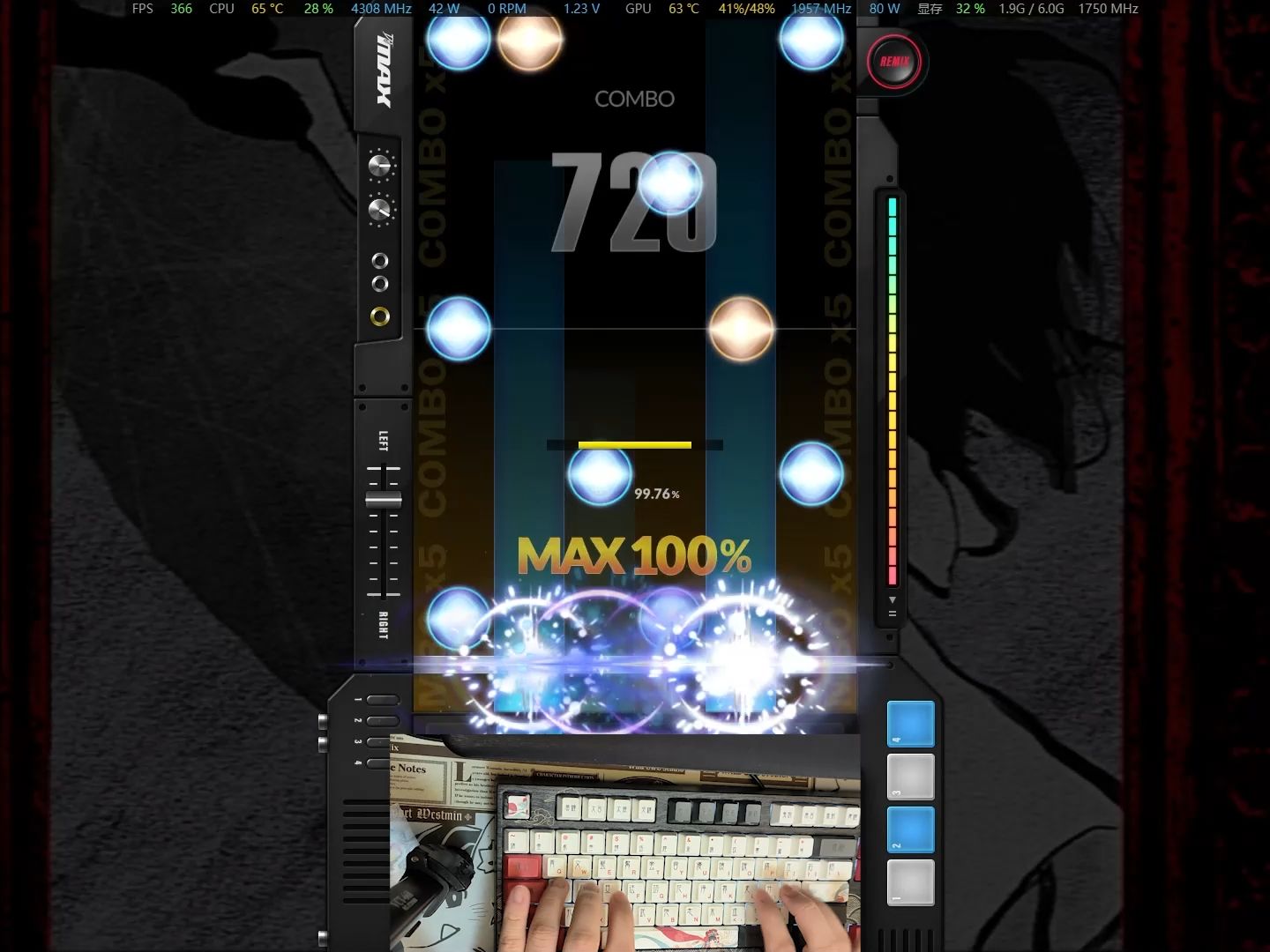Click the 42 W CPU power reading
Screen dimensions: 1270x952
click(x=444, y=9)
